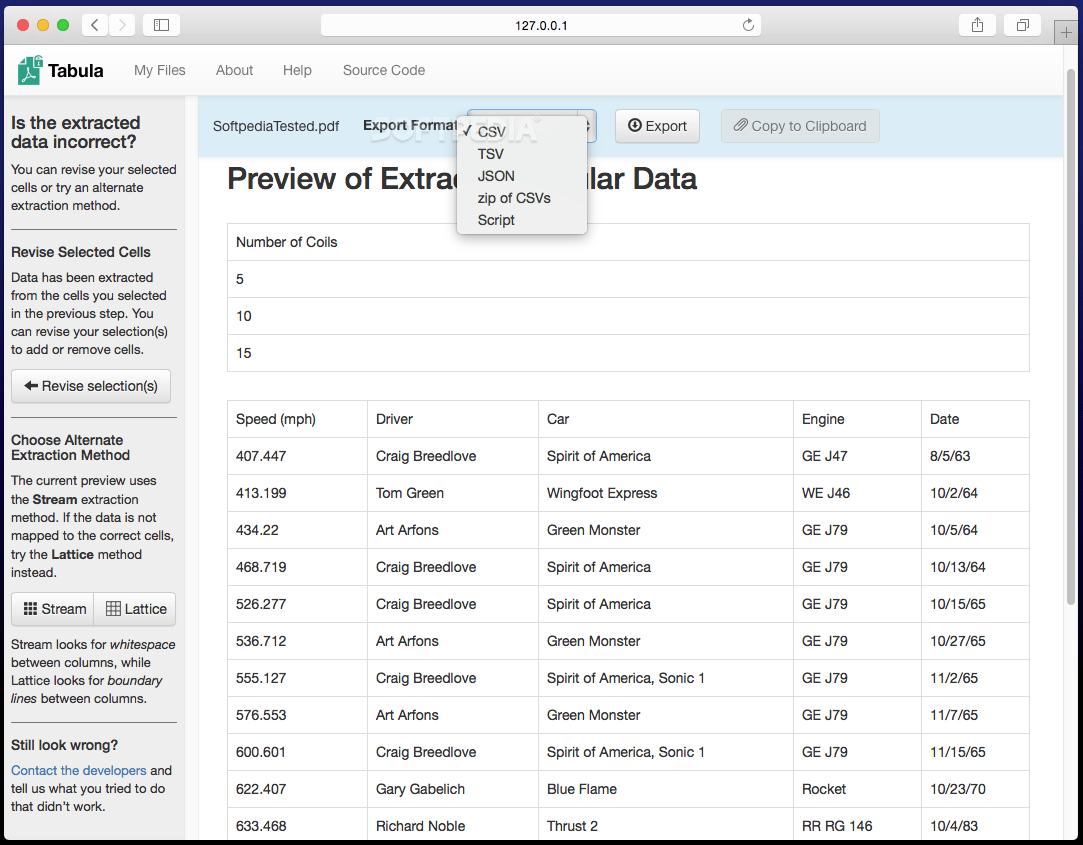Click the speed cell 536.712
1083x845 pixels.
pyautogui.click(x=298, y=641)
